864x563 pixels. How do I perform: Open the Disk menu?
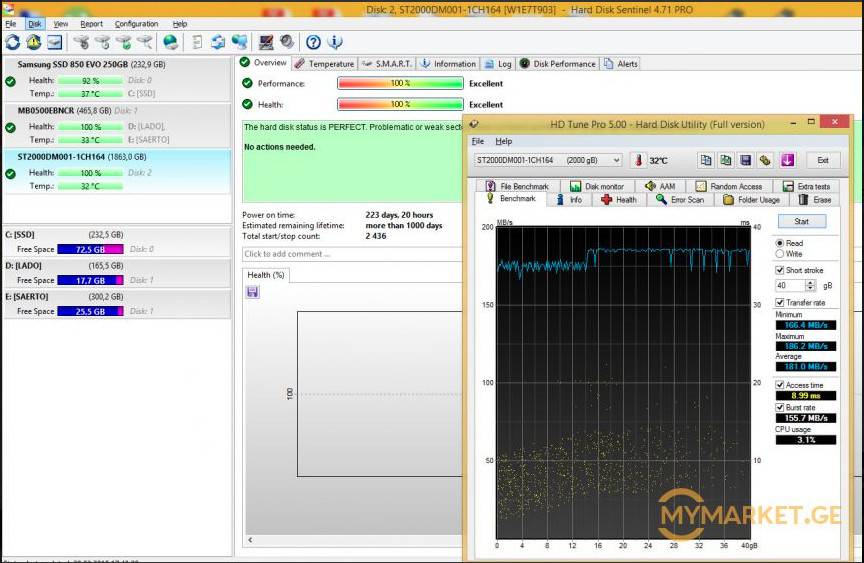[35, 24]
